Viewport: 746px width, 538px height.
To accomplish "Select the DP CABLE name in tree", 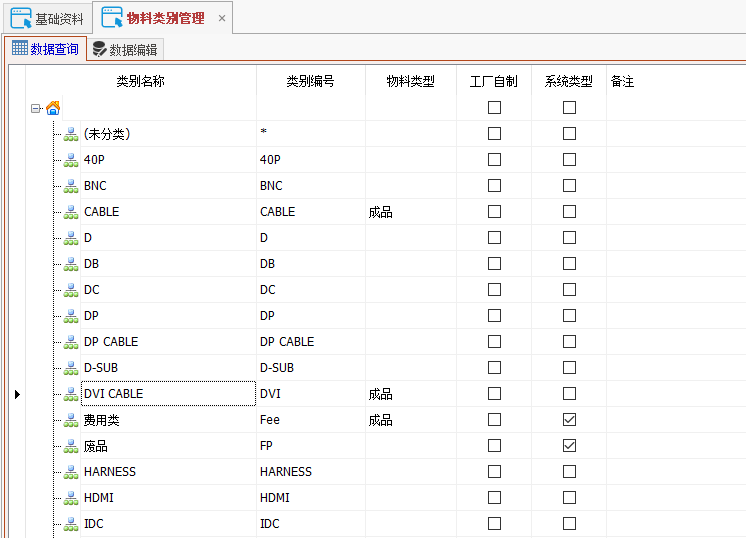I will 111,342.
